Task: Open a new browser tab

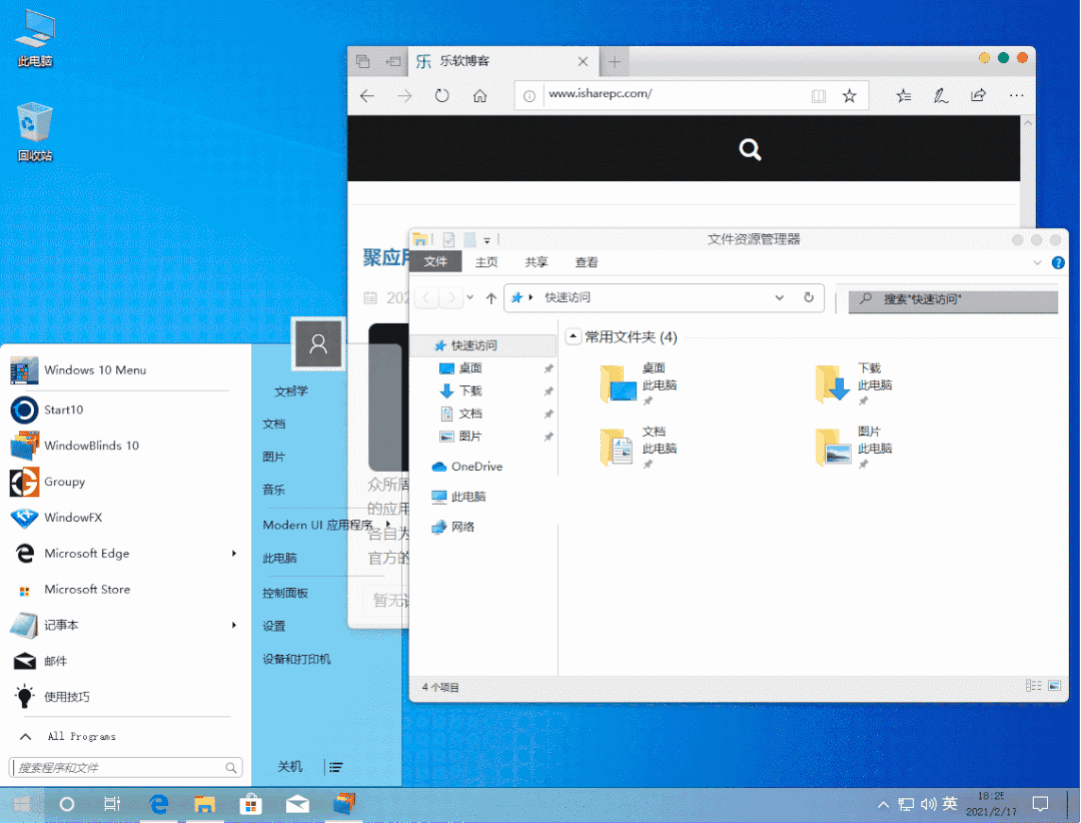Action: point(614,62)
